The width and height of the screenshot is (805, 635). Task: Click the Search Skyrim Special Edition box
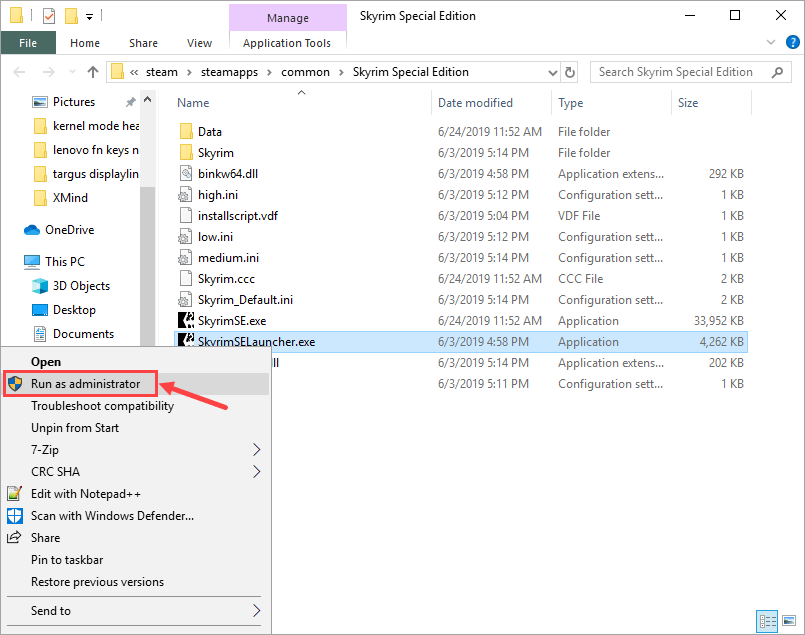coord(680,72)
